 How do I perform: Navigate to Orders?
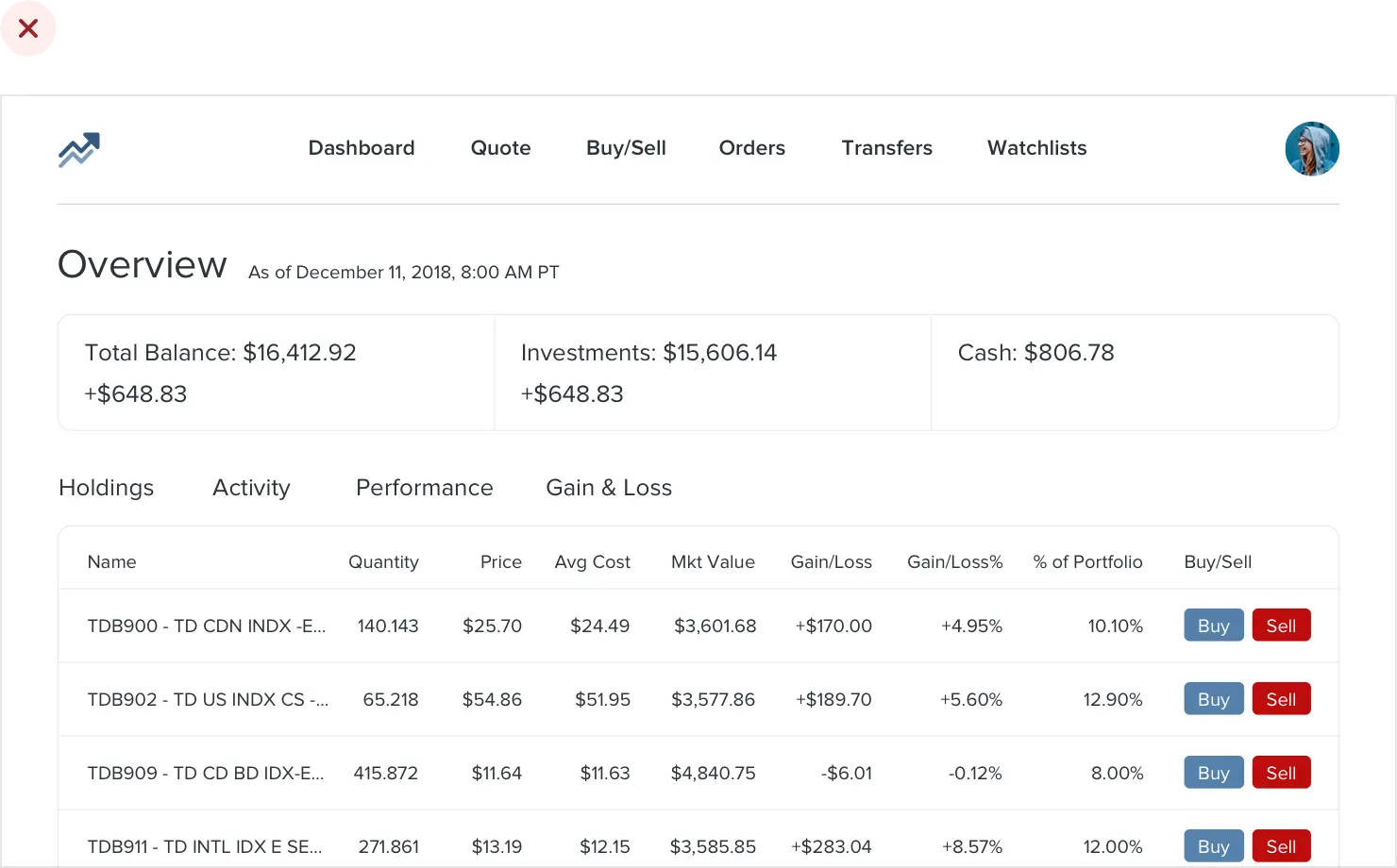pos(751,148)
